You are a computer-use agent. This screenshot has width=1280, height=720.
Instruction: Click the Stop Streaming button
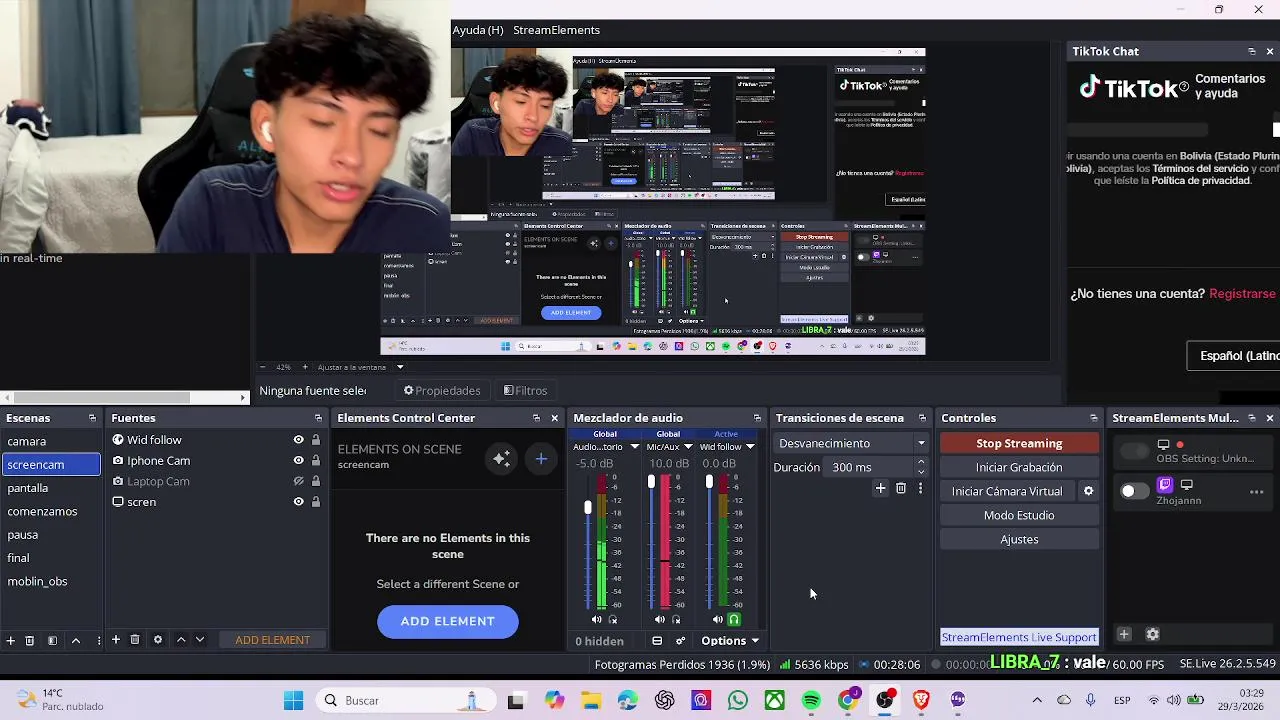(1019, 443)
